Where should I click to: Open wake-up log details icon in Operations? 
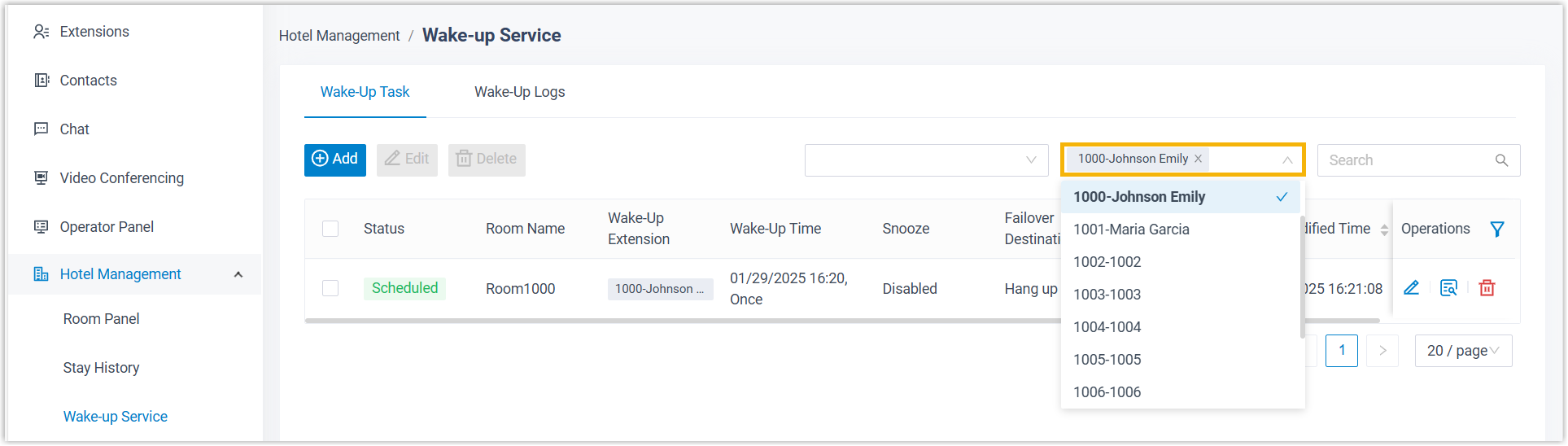coord(1448,288)
